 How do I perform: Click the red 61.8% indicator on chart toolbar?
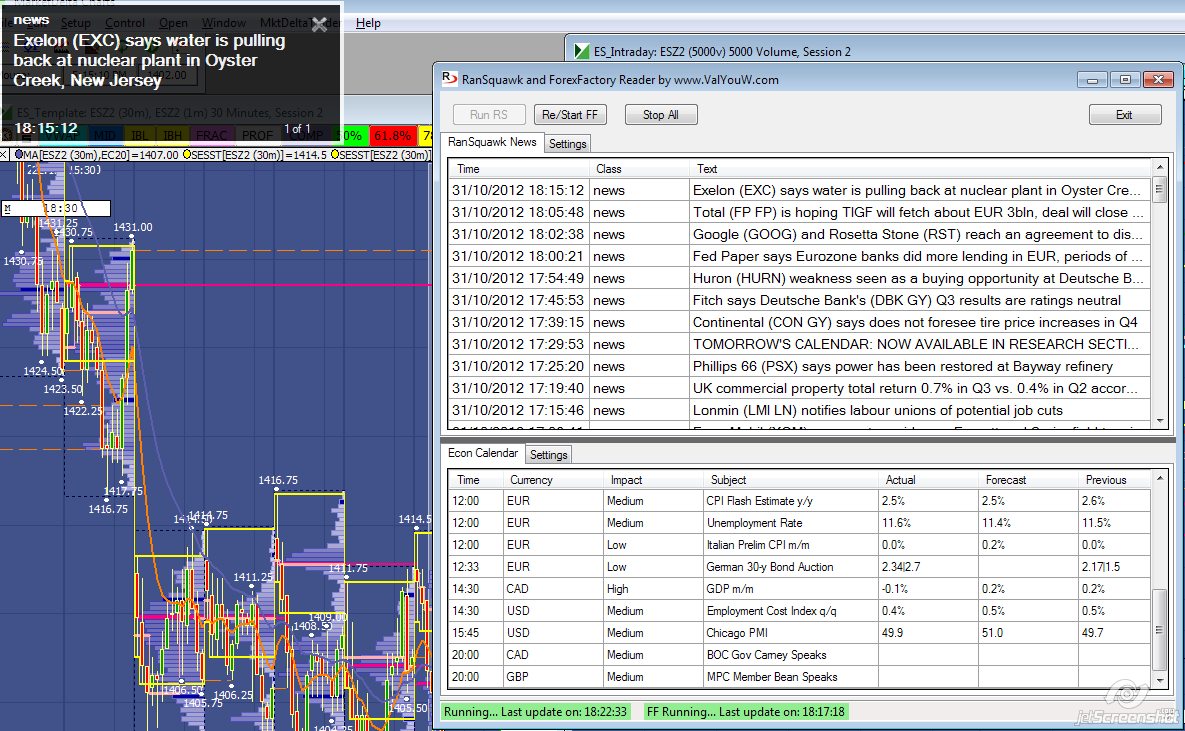click(391, 136)
